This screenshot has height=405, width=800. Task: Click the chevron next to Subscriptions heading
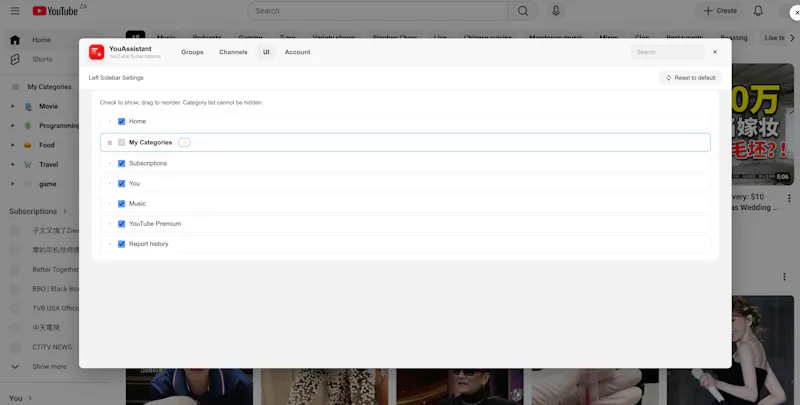65,211
